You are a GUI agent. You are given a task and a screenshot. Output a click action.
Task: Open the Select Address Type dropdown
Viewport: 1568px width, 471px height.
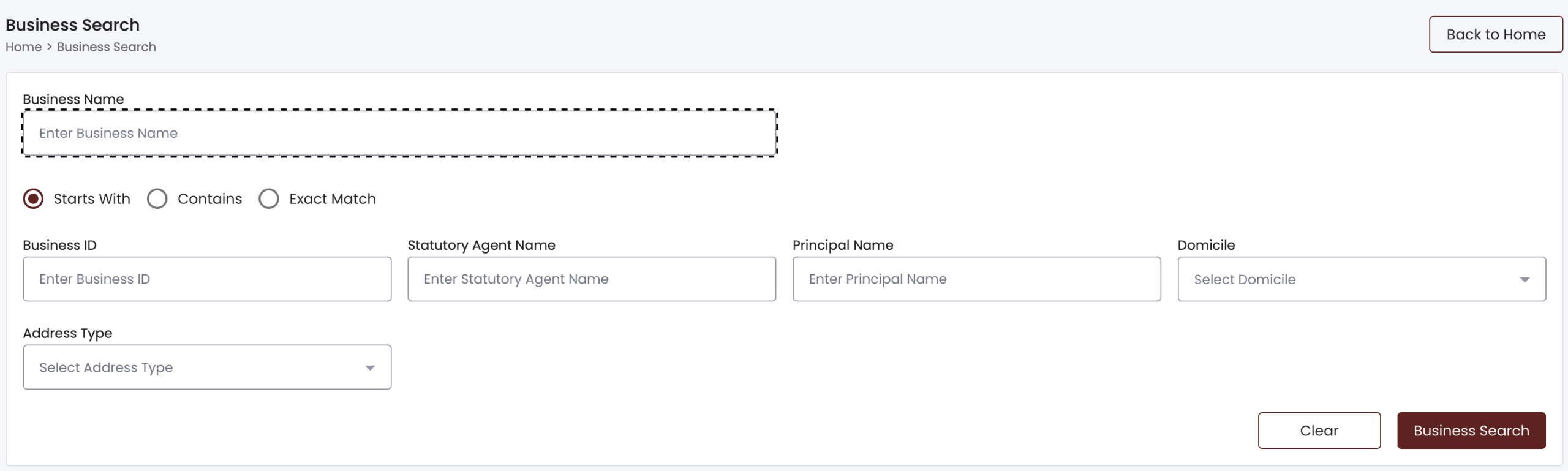(196, 367)
